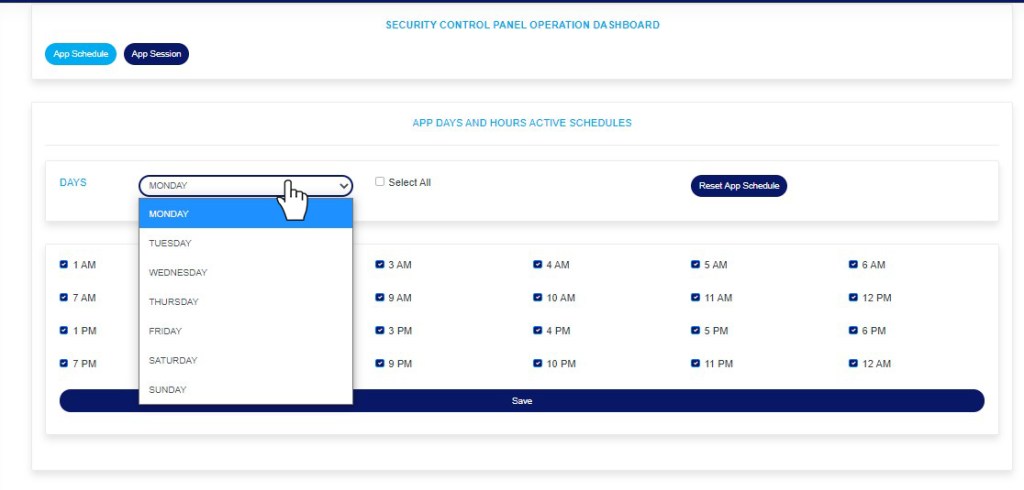Viewport: 1024px width, 490px height.
Task: Choose TUESDAY from the days list
Action: click(x=170, y=243)
